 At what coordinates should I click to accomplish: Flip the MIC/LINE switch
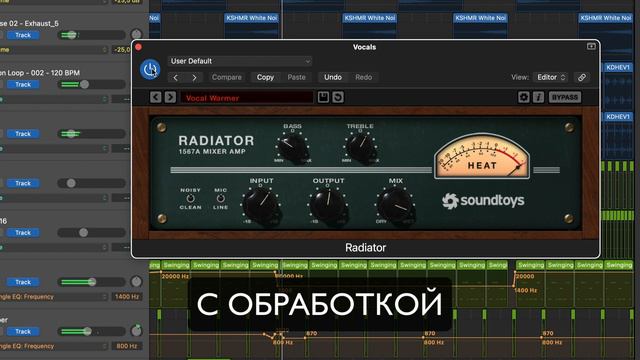(x=220, y=199)
